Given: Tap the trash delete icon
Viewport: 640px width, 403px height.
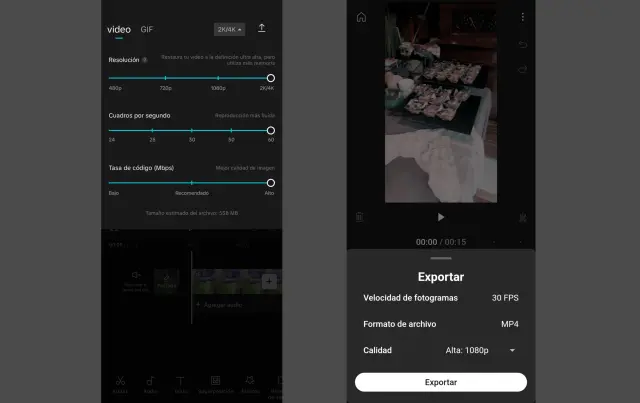Looking at the screenshot, I should 360,217.
